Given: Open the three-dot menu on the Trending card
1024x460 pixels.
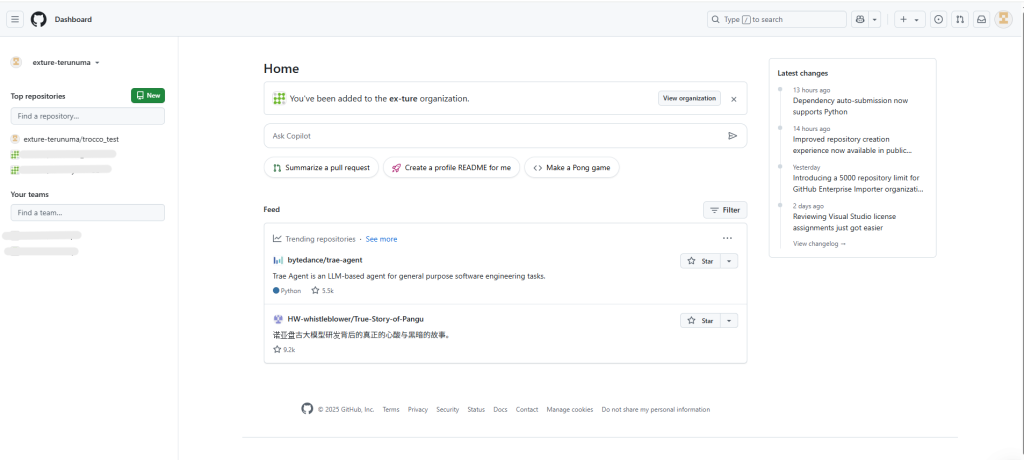Looking at the screenshot, I should pos(728,238).
